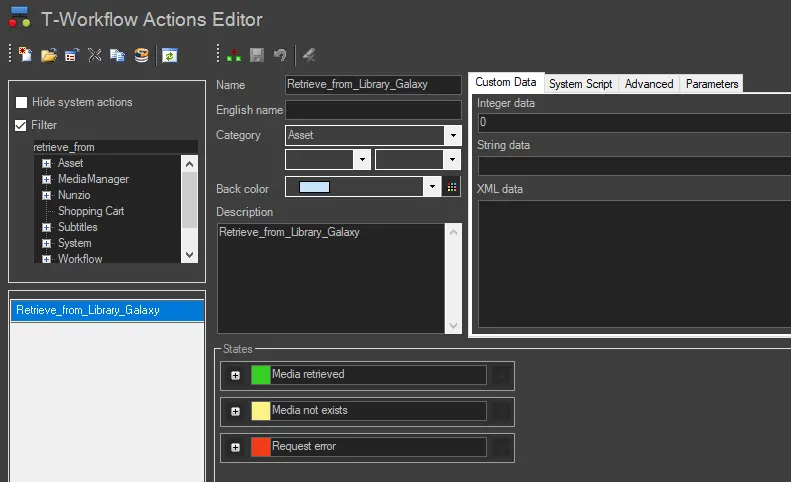791x482 pixels.
Task: Click the Refresh icon with green arrows
Action: [170, 56]
